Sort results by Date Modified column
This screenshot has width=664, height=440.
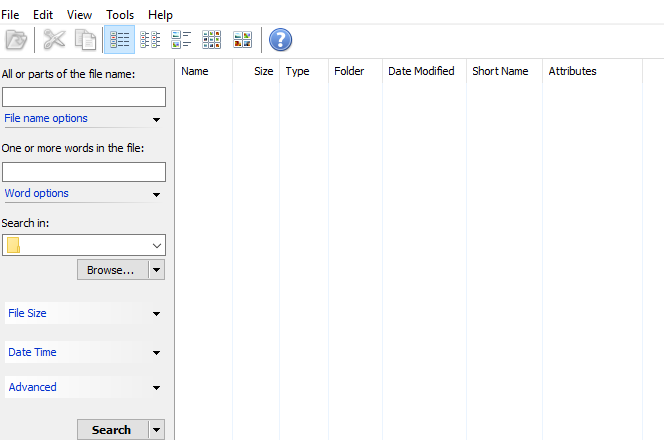421,72
